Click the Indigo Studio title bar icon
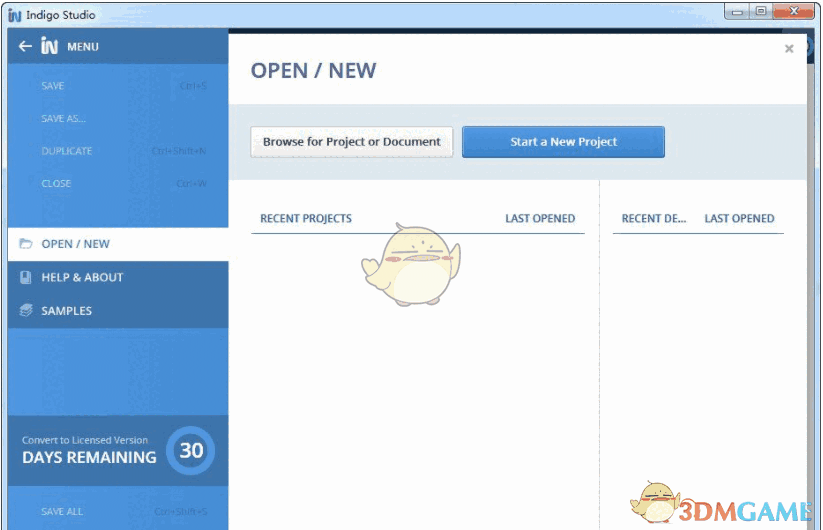Viewport: 823px width, 530px height. 15,15
